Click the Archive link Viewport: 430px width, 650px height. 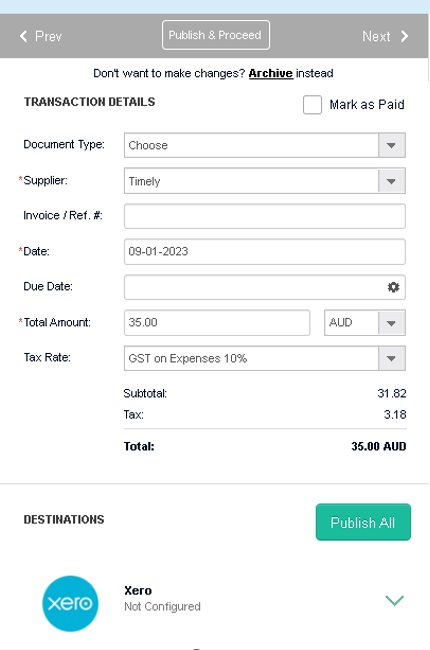tap(270, 73)
